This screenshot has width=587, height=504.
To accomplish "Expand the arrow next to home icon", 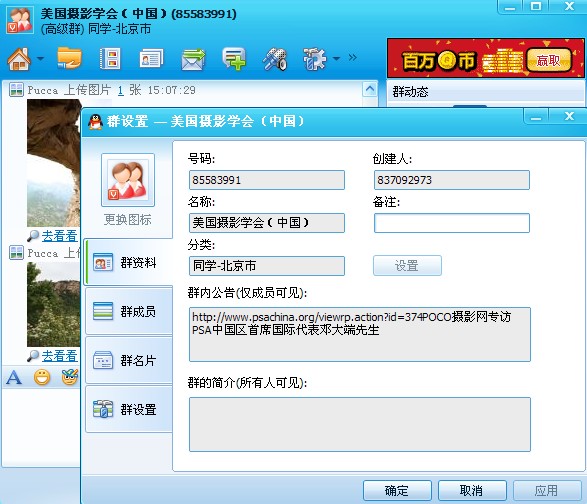I will [x=40, y=59].
